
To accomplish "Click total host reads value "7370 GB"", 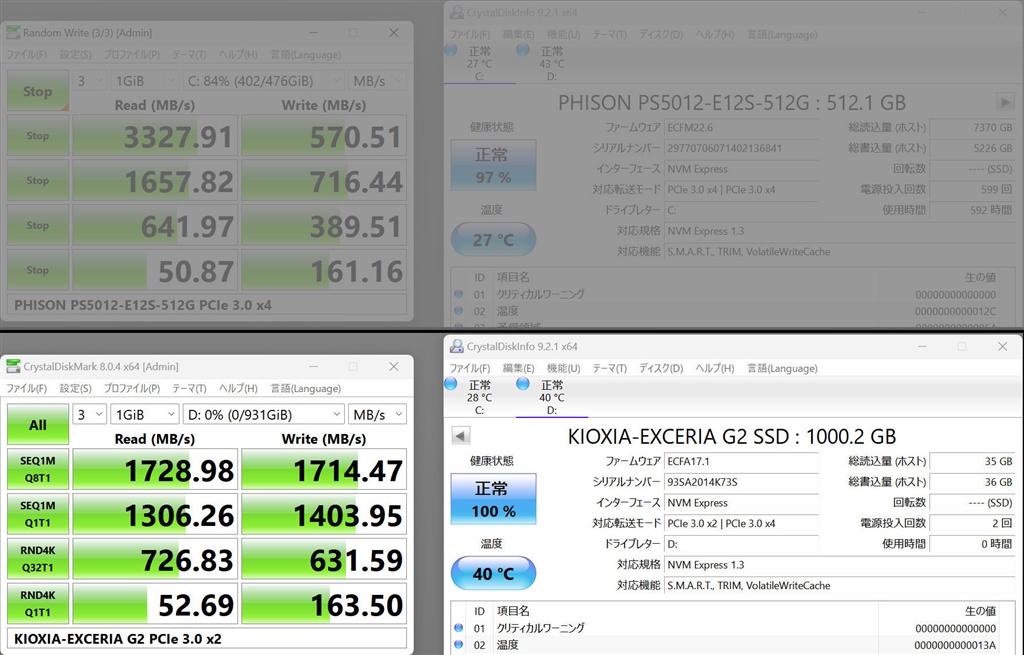I will click(x=971, y=127).
